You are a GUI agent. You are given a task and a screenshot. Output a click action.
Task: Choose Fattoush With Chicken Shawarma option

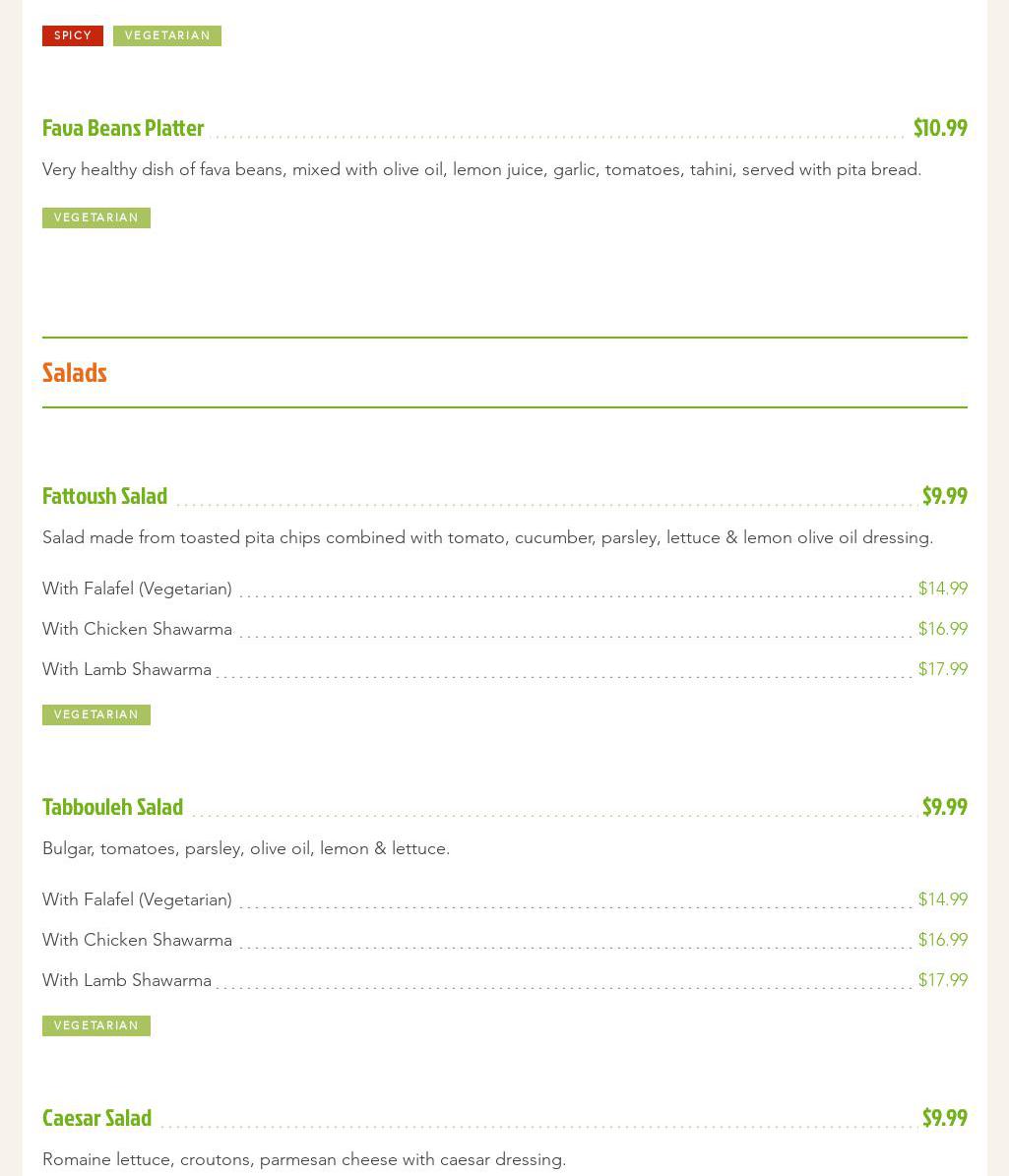click(137, 629)
